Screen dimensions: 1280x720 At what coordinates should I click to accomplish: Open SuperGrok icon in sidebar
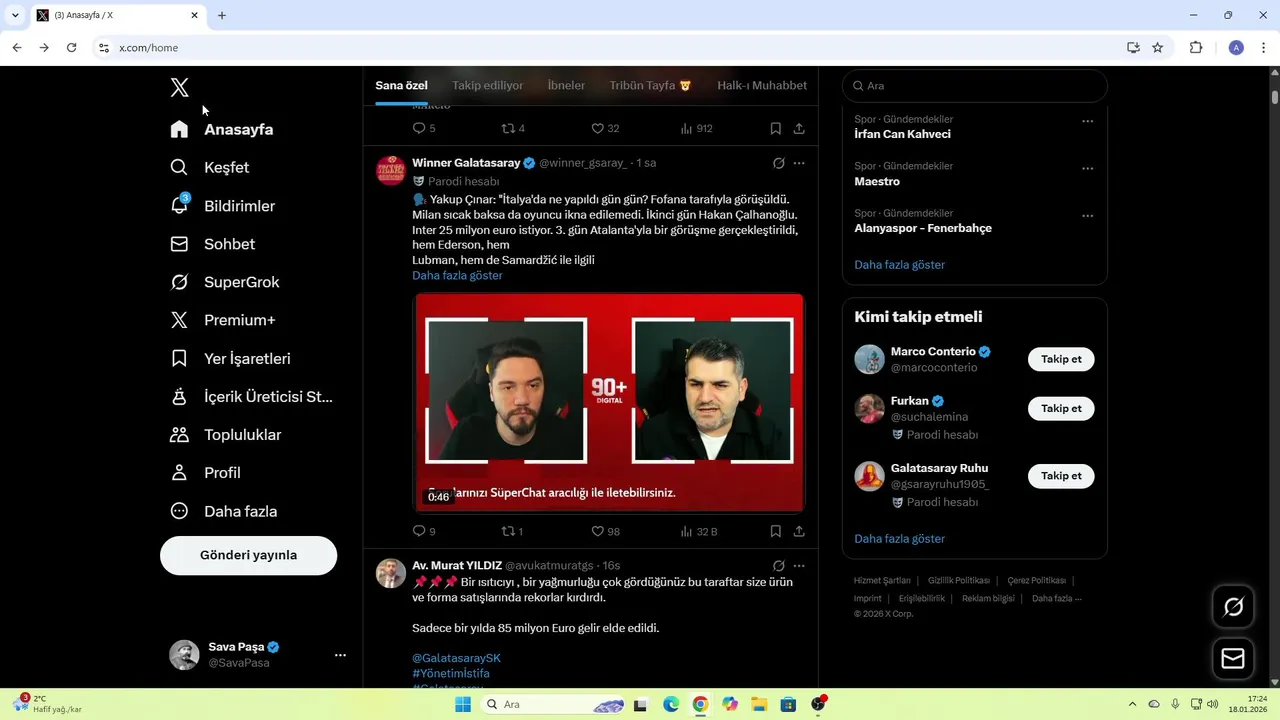[179, 282]
